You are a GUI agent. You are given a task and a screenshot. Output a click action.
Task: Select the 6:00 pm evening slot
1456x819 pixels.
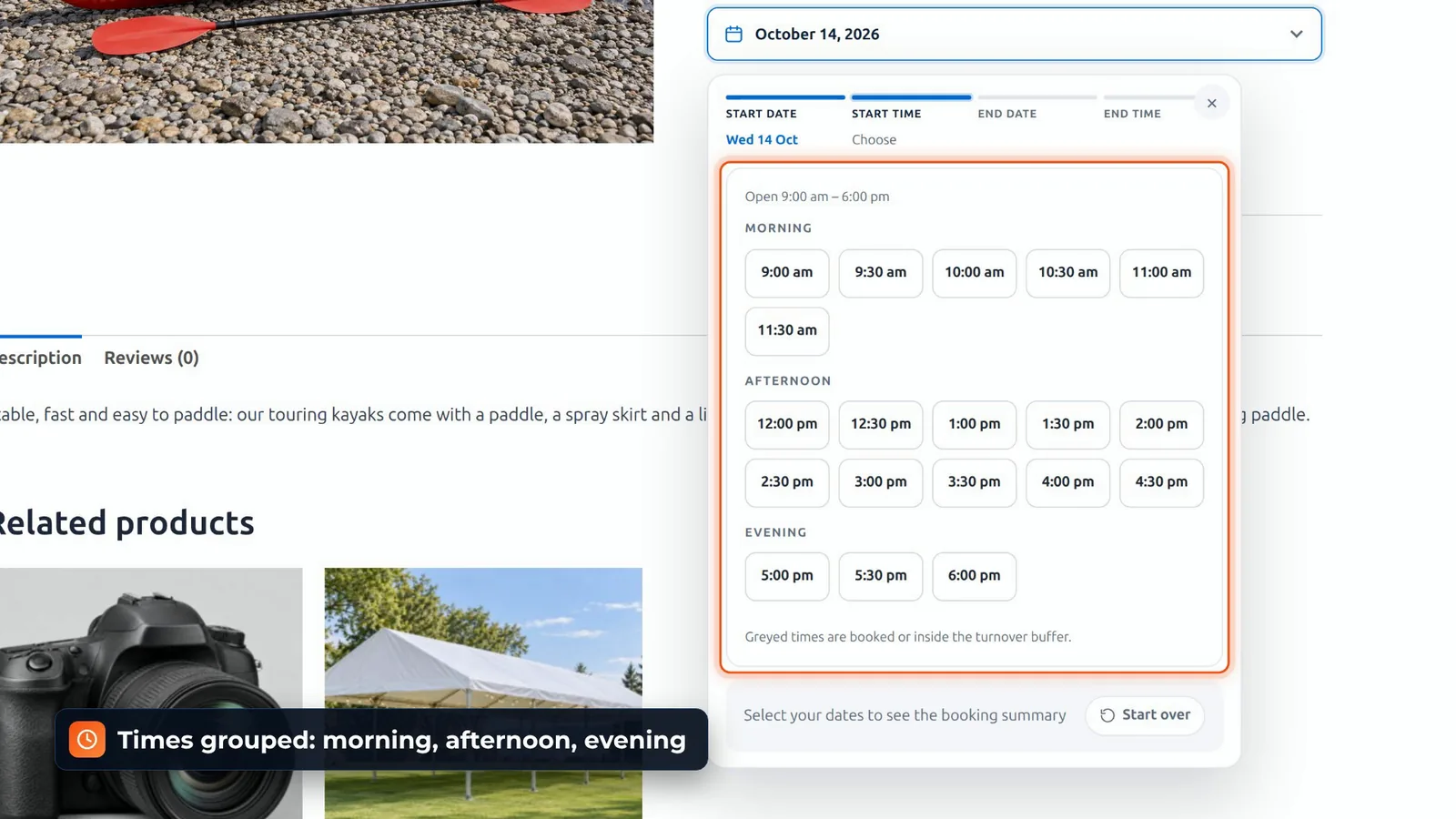coord(975,576)
